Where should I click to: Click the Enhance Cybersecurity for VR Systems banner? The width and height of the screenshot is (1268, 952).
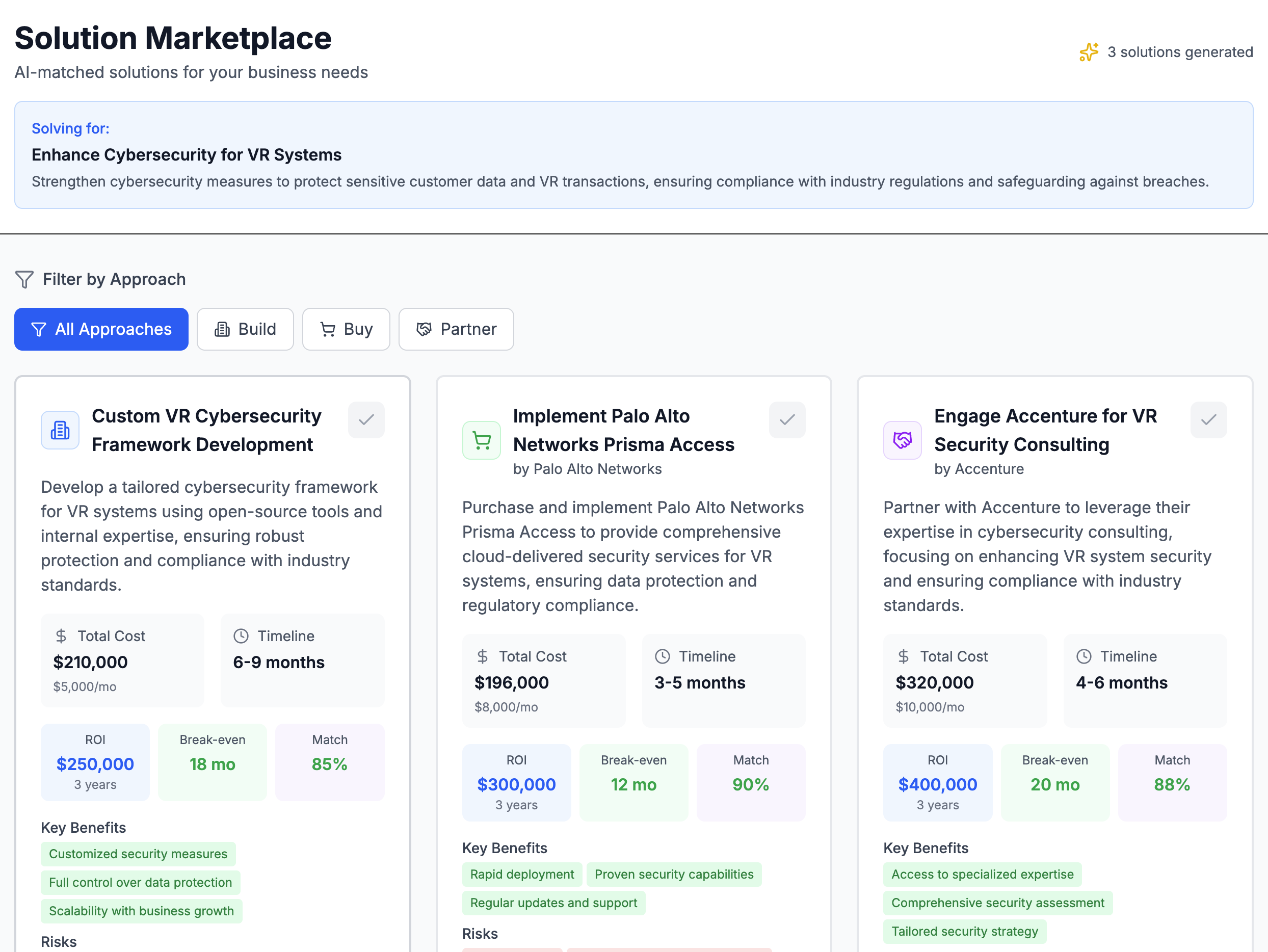coord(633,155)
